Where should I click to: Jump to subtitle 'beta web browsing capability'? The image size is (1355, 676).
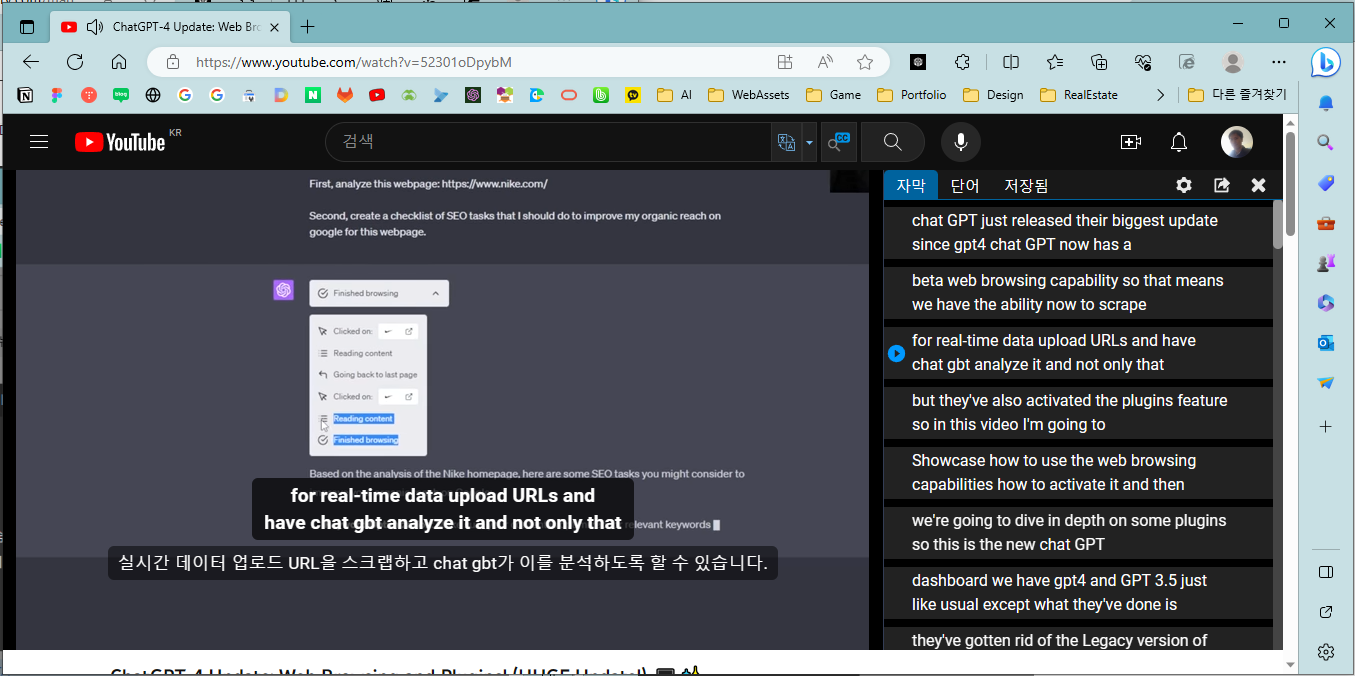(x=1078, y=292)
